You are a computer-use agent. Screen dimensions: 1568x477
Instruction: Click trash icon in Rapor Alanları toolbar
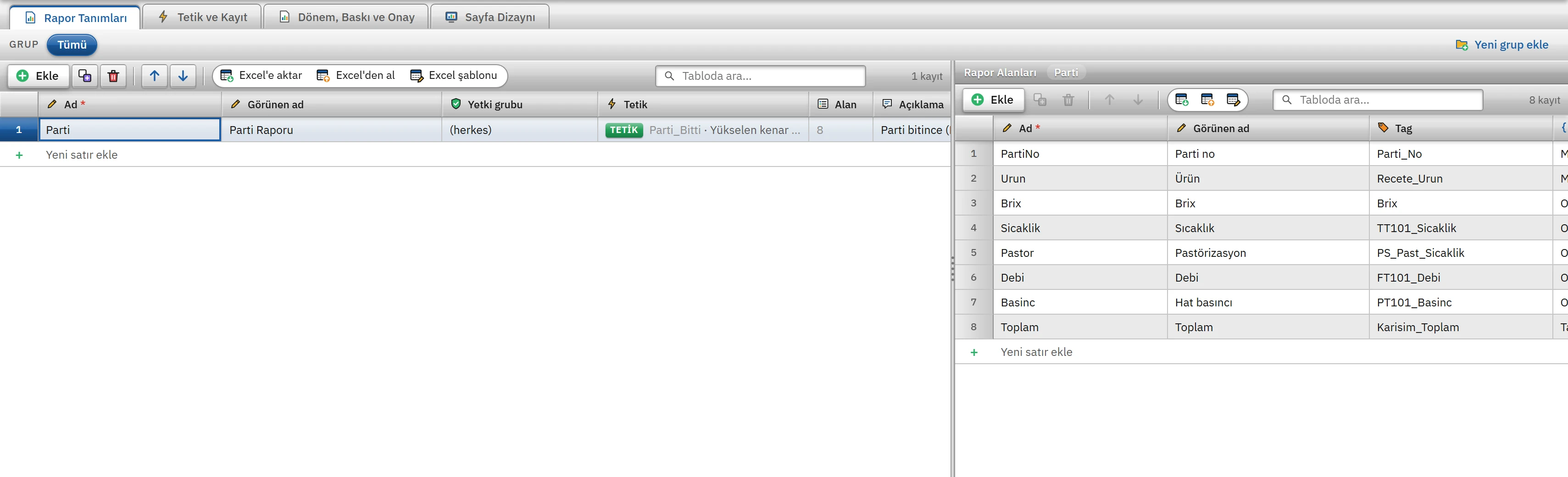1068,100
